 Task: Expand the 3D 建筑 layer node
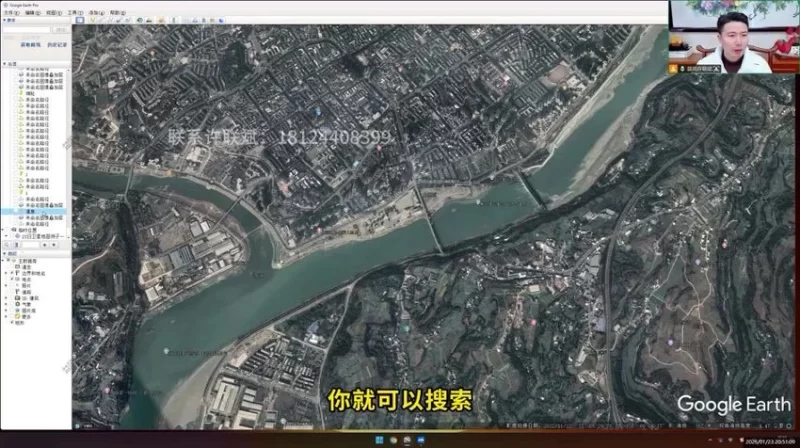pyautogui.click(x=6, y=298)
